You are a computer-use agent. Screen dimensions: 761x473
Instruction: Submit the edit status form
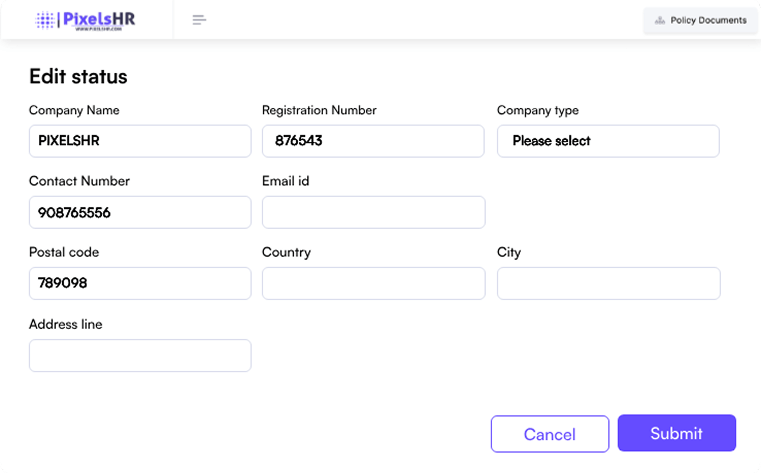(677, 433)
